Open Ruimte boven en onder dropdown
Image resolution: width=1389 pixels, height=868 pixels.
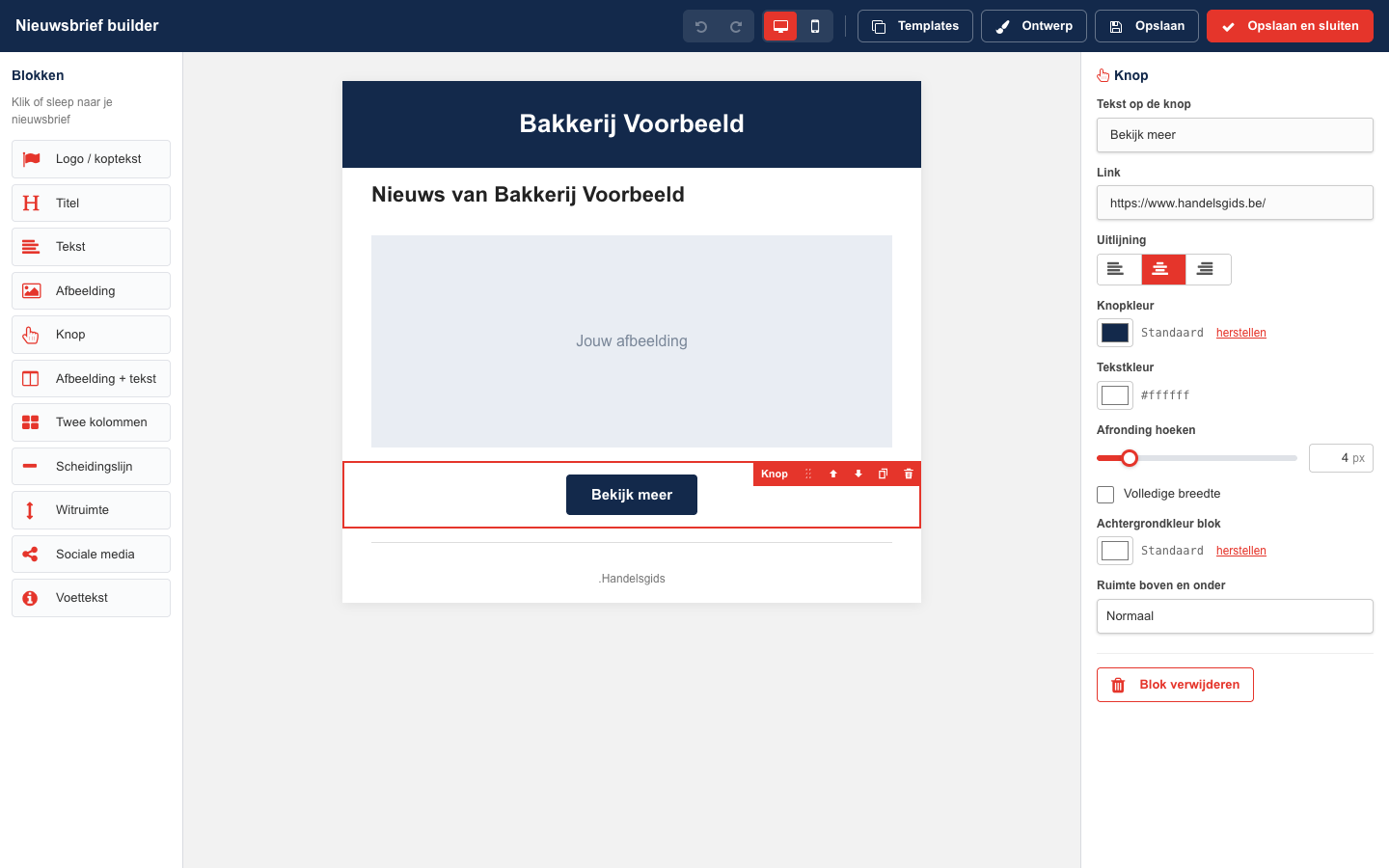pyautogui.click(x=1235, y=616)
